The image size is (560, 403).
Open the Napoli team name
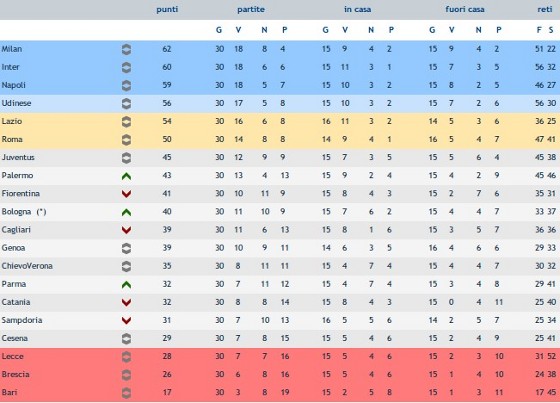click(x=14, y=85)
